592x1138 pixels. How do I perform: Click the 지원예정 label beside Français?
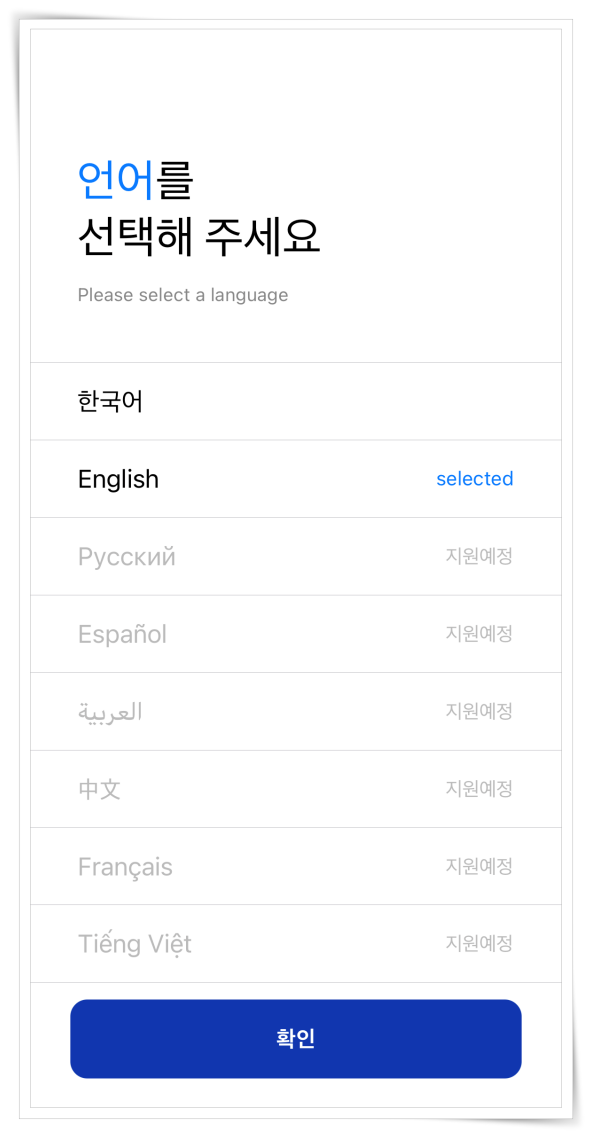[x=479, y=866]
